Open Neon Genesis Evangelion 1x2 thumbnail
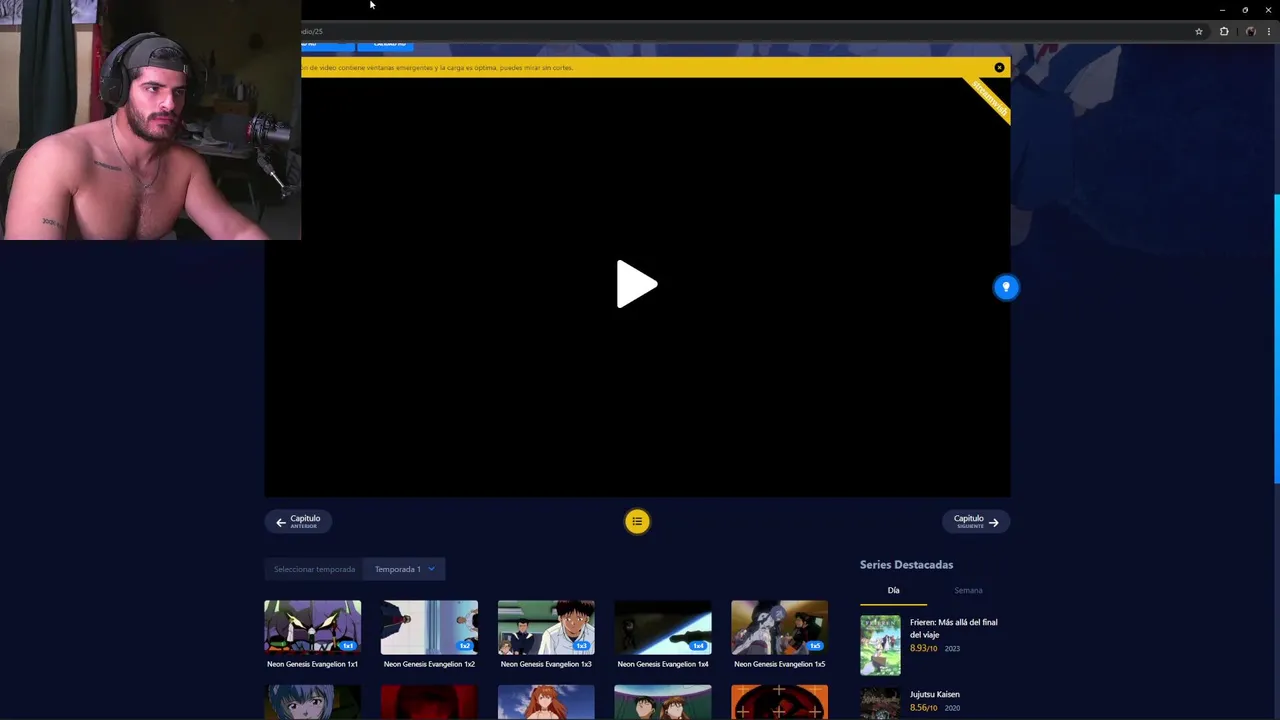 tap(429, 627)
